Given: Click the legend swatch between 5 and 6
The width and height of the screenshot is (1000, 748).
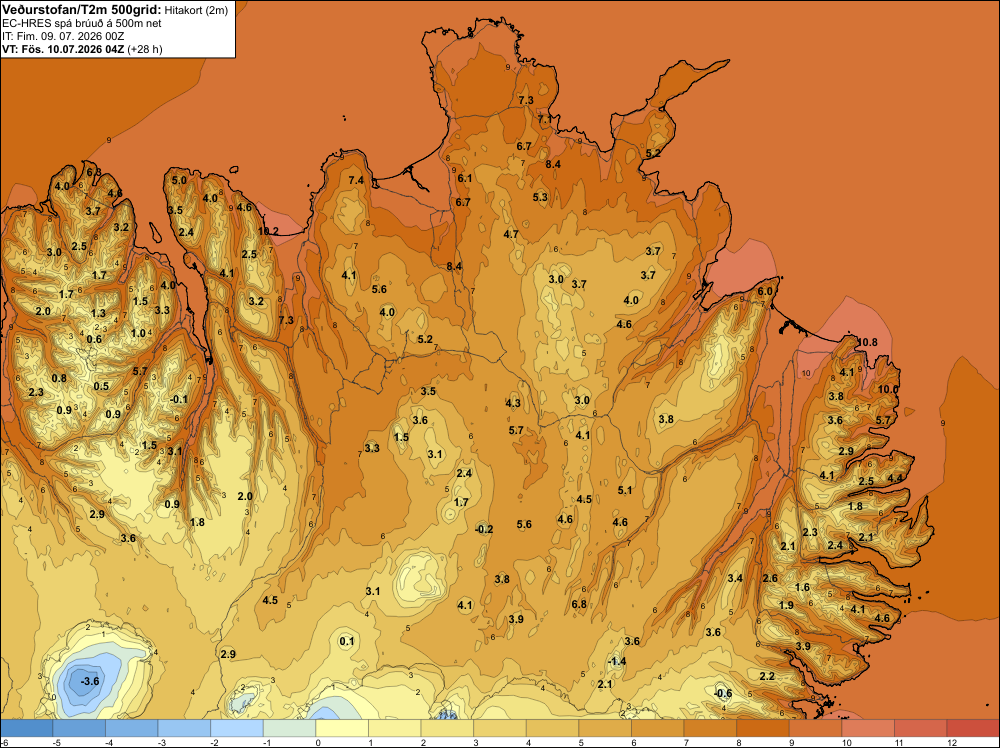Looking at the screenshot, I should click(605, 728).
